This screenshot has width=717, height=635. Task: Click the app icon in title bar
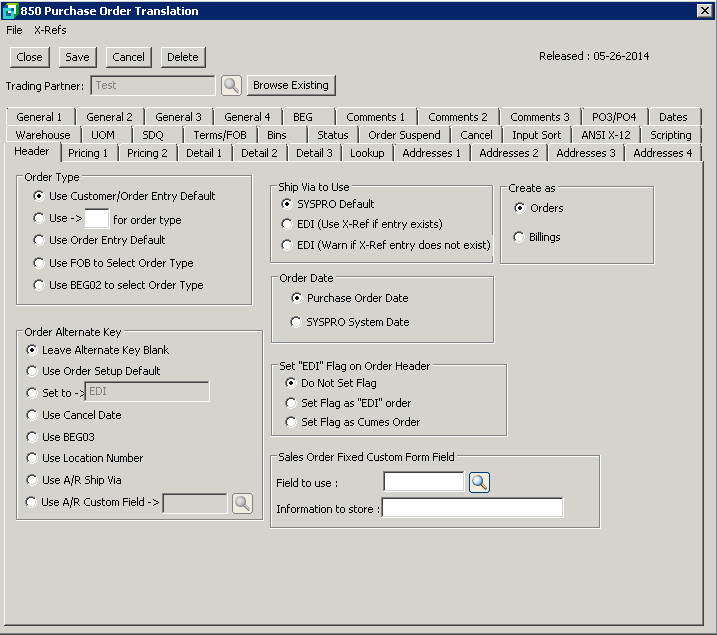point(10,11)
